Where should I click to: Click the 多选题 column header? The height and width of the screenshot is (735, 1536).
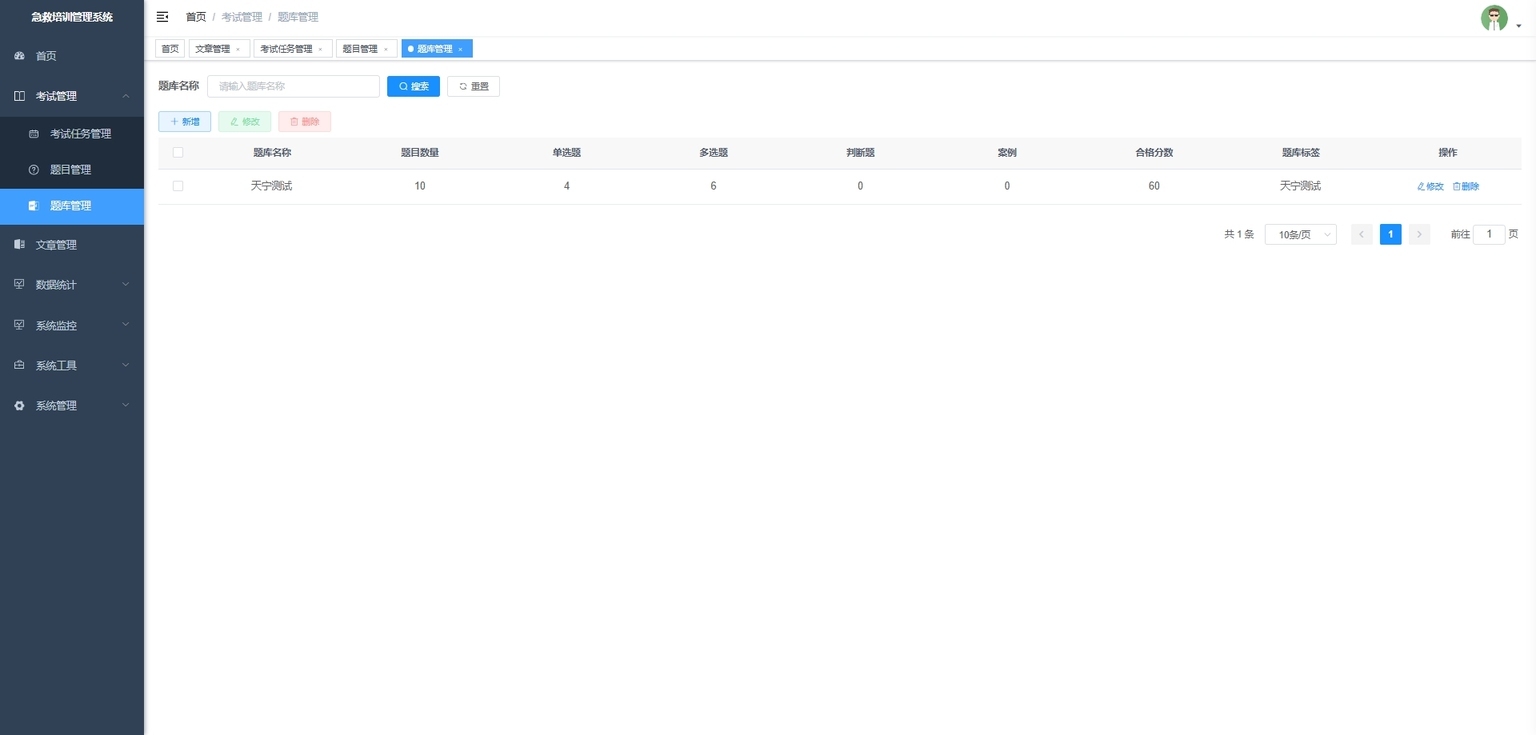click(x=713, y=153)
